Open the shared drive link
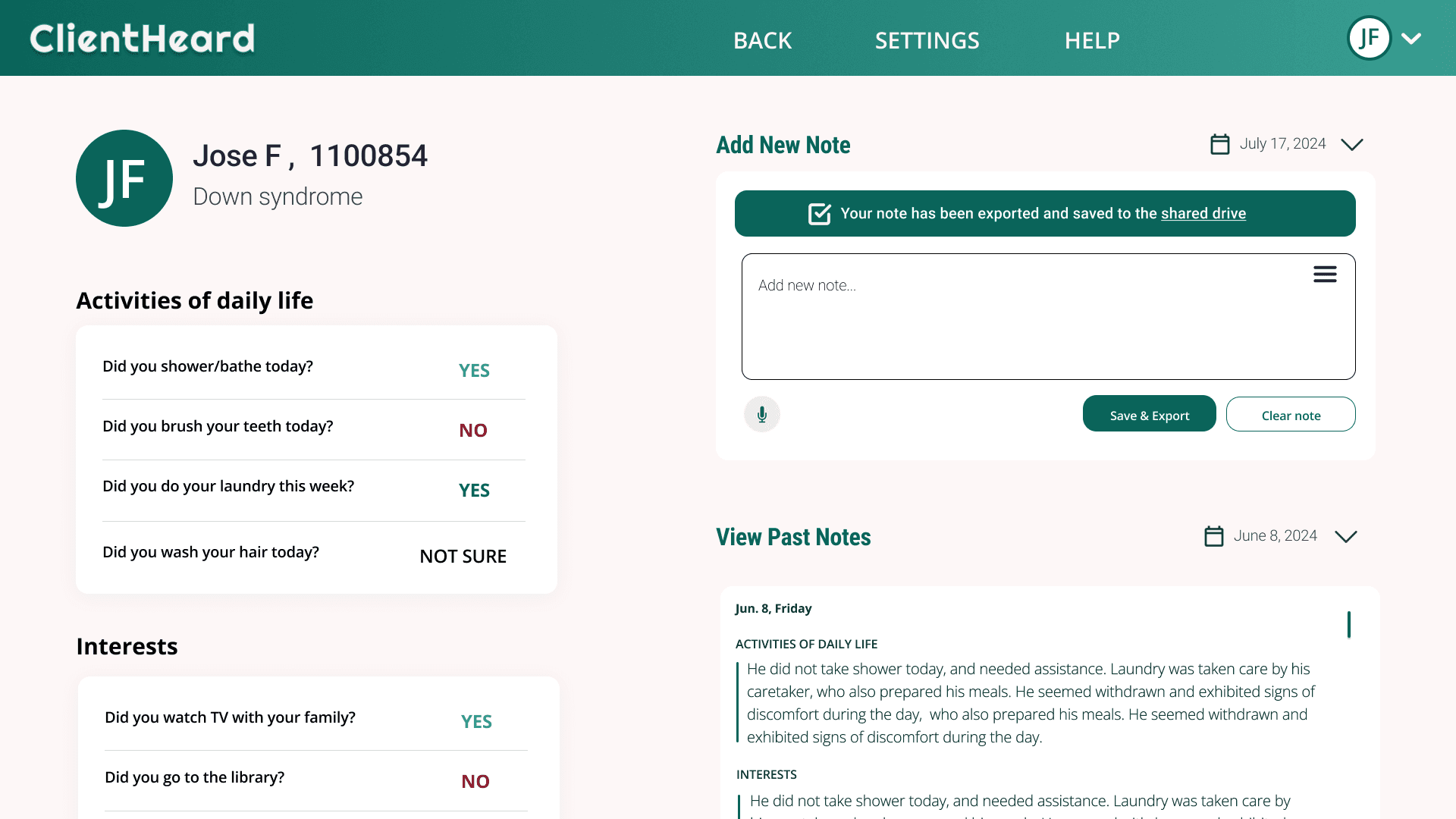 coord(1203,214)
